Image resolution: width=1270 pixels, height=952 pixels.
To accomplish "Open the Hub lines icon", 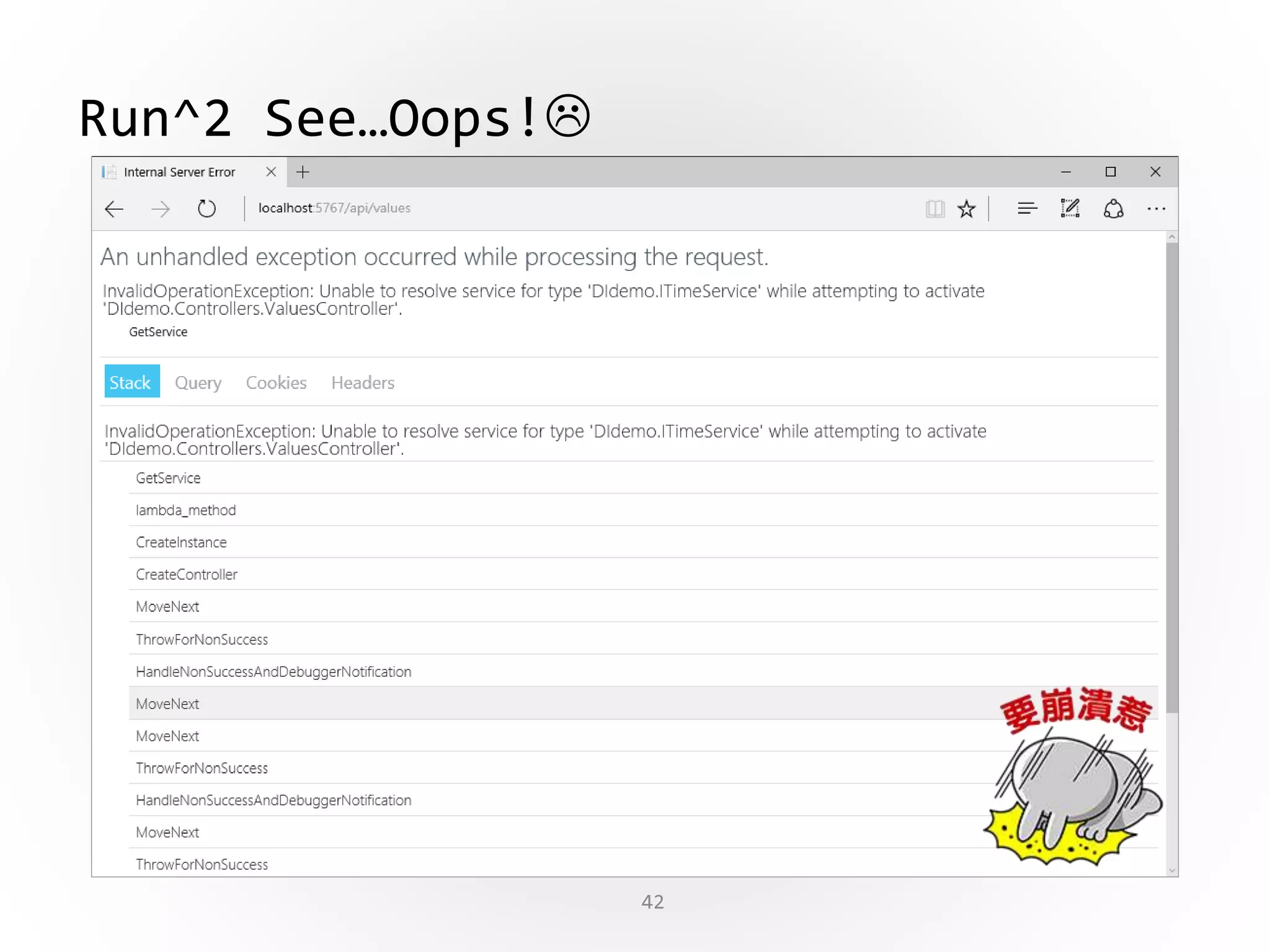I will pyautogui.click(x=1027, y=209).
